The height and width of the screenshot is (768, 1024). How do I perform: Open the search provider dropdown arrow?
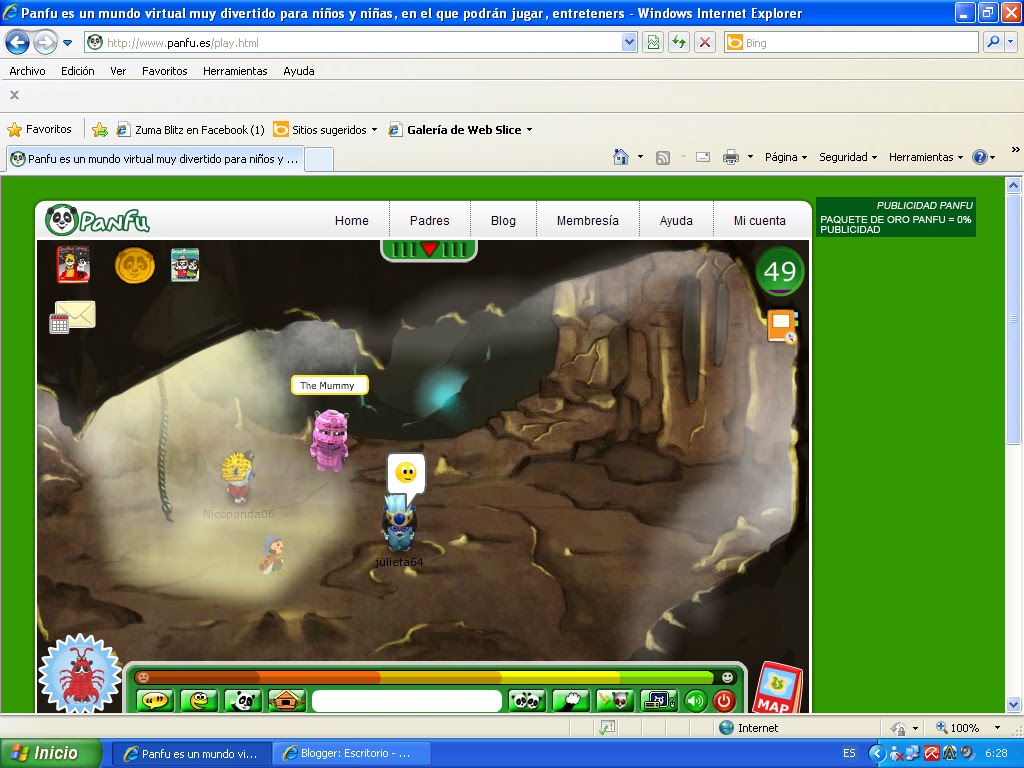tap(1011, 42)
